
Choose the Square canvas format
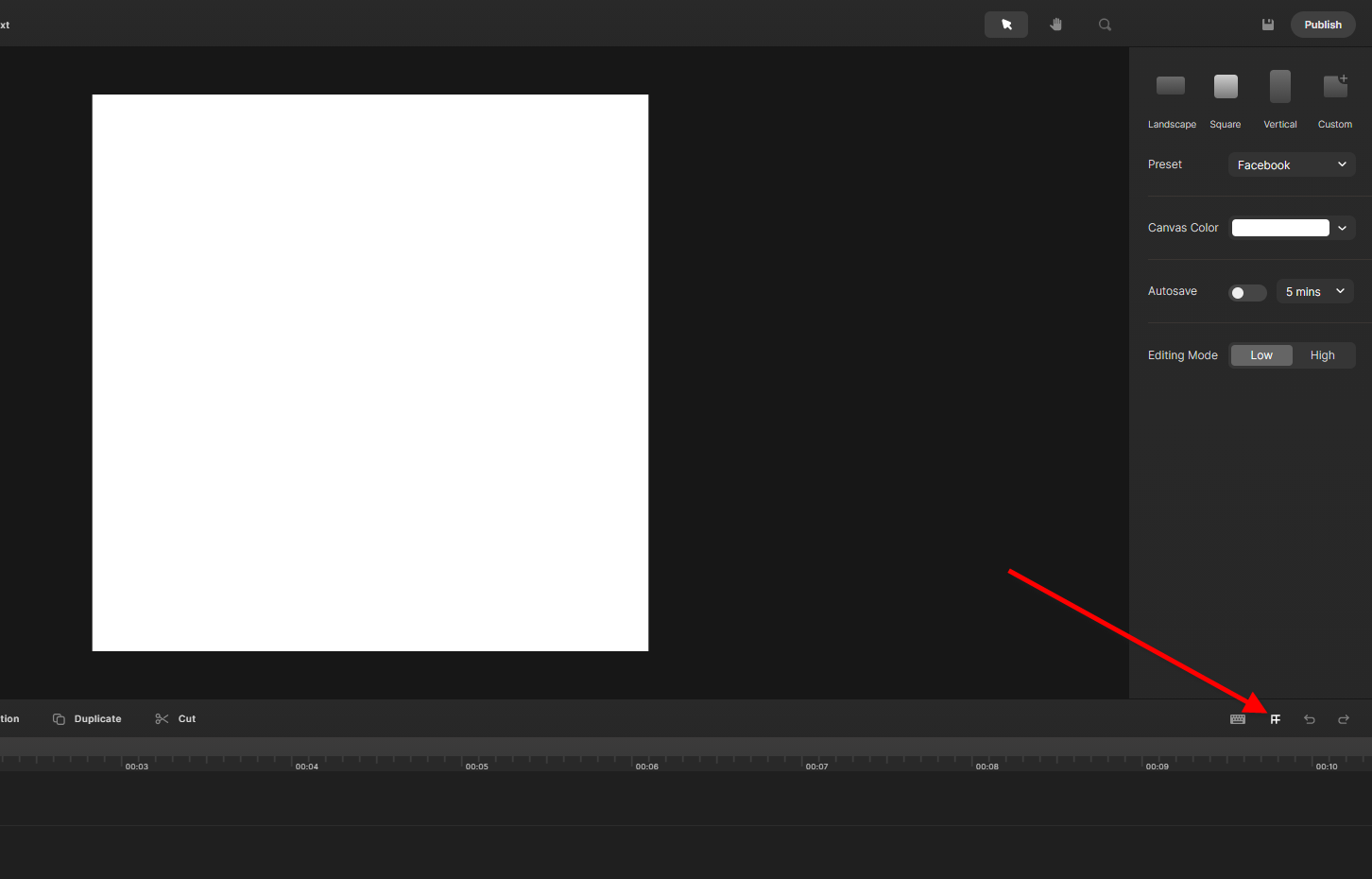click(x=1226, y=99)
